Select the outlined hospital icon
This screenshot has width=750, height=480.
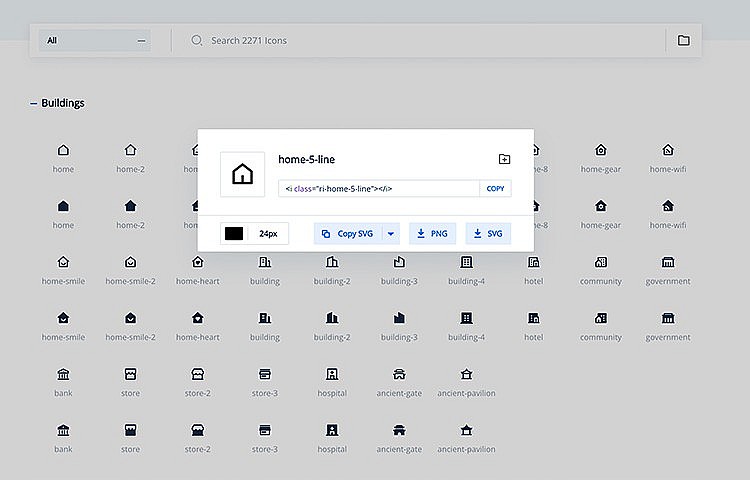(x=332, y=374)
